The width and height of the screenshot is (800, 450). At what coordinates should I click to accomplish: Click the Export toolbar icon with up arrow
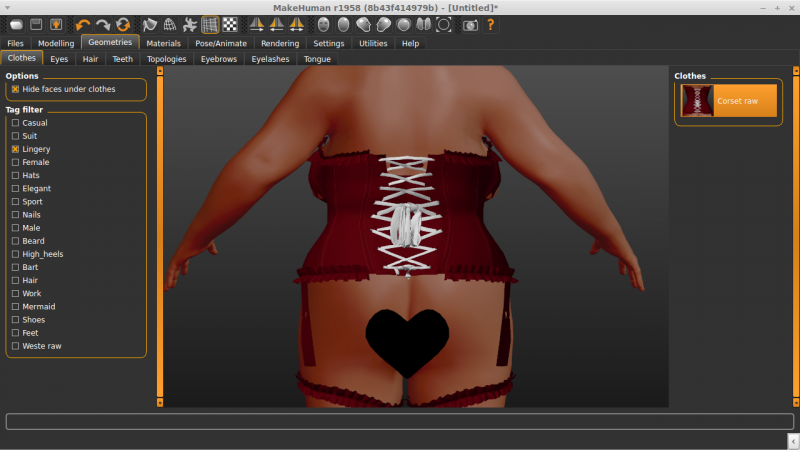click(56, 24)
